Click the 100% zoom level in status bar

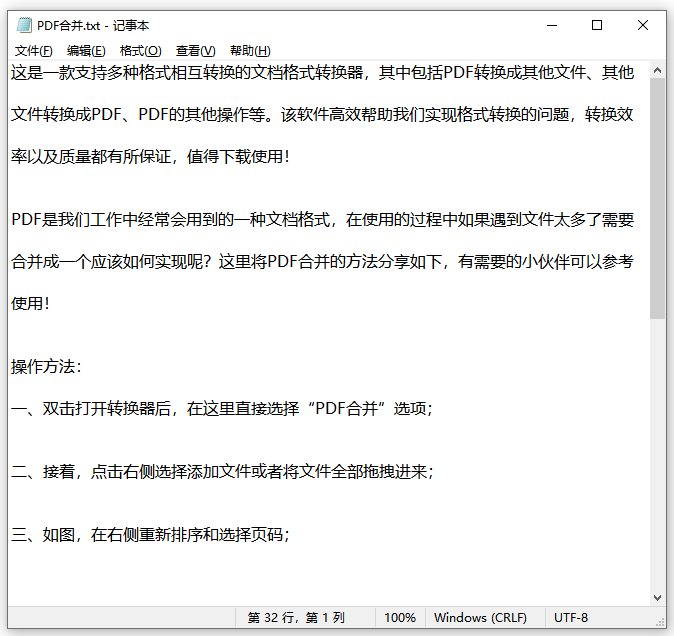pos(400,618)
